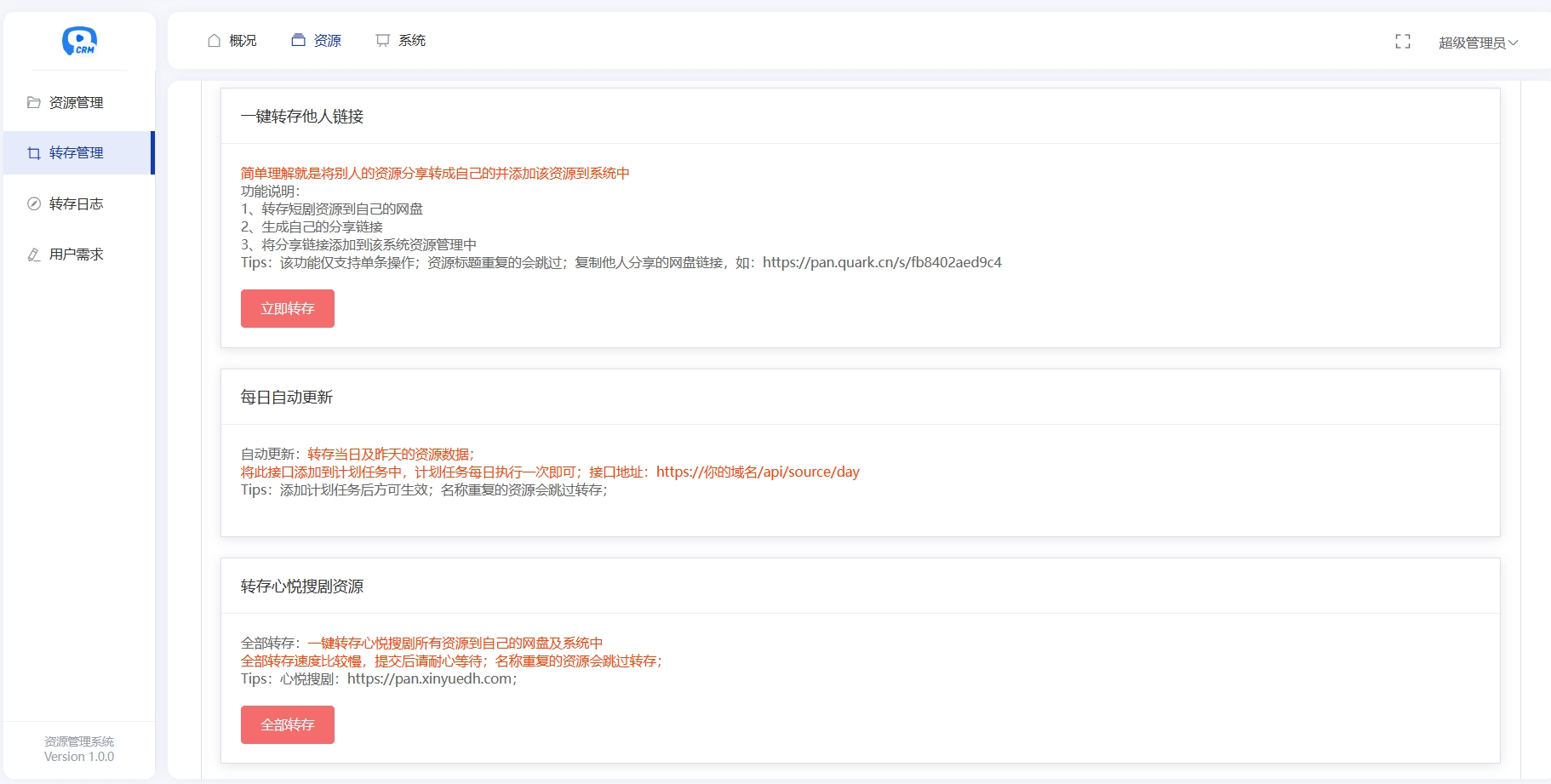Click the crop icon beside 转存管理
1551x784 pixels.
[32, 153]
